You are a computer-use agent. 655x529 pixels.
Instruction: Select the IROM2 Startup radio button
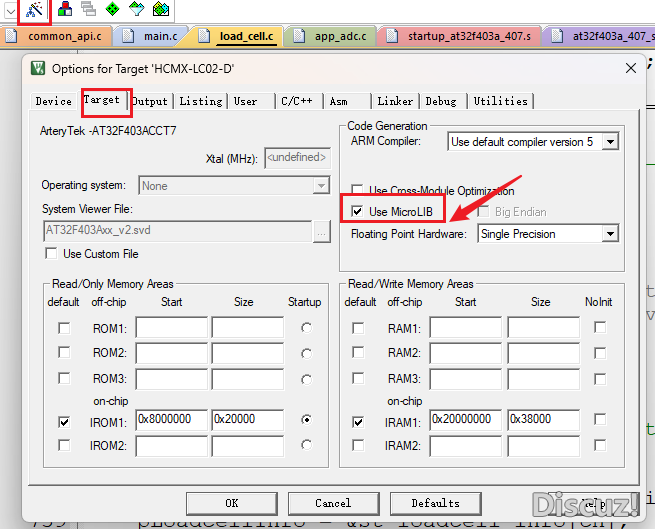306,445
